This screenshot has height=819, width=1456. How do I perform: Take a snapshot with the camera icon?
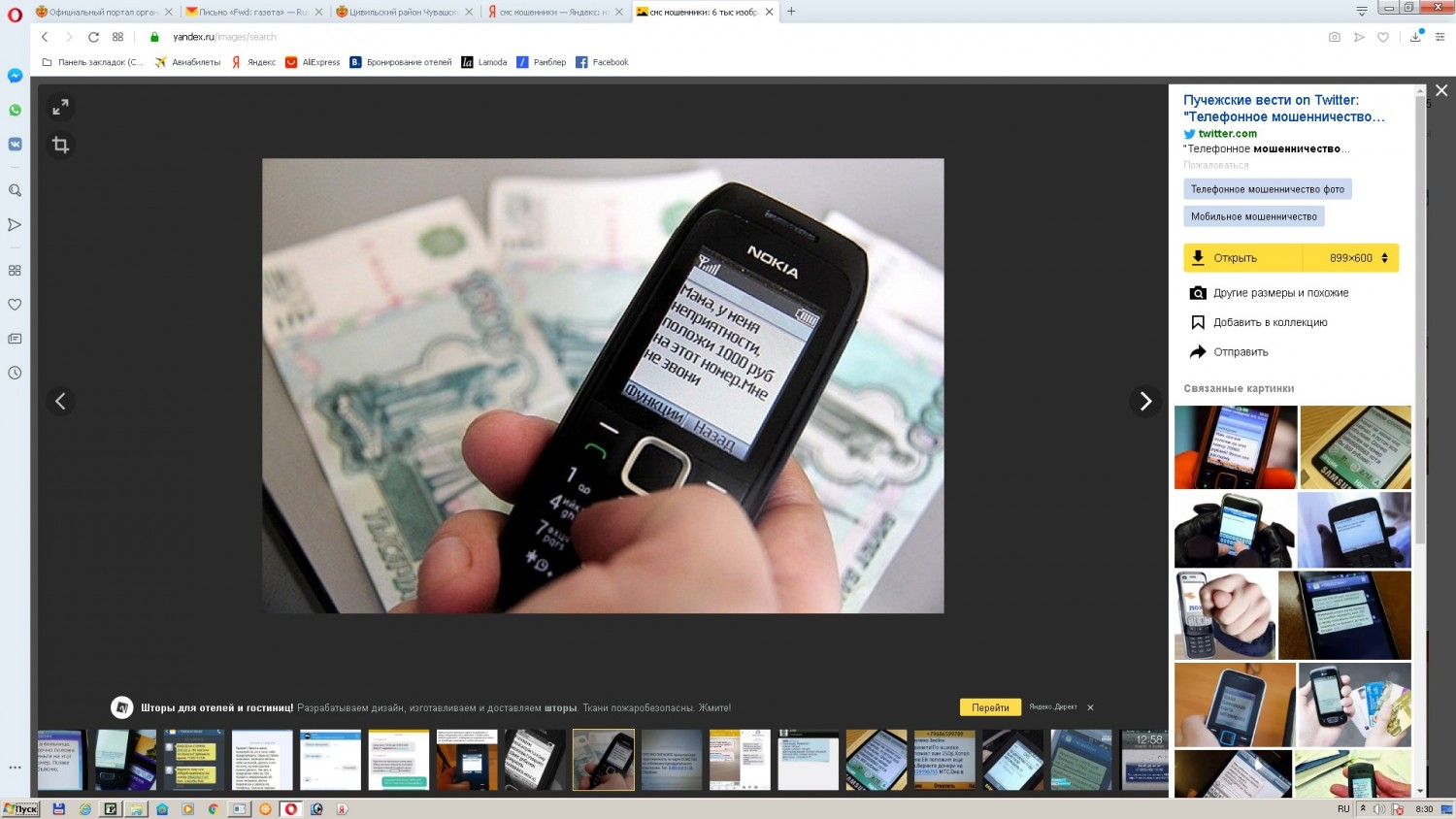click(1335, 37)
